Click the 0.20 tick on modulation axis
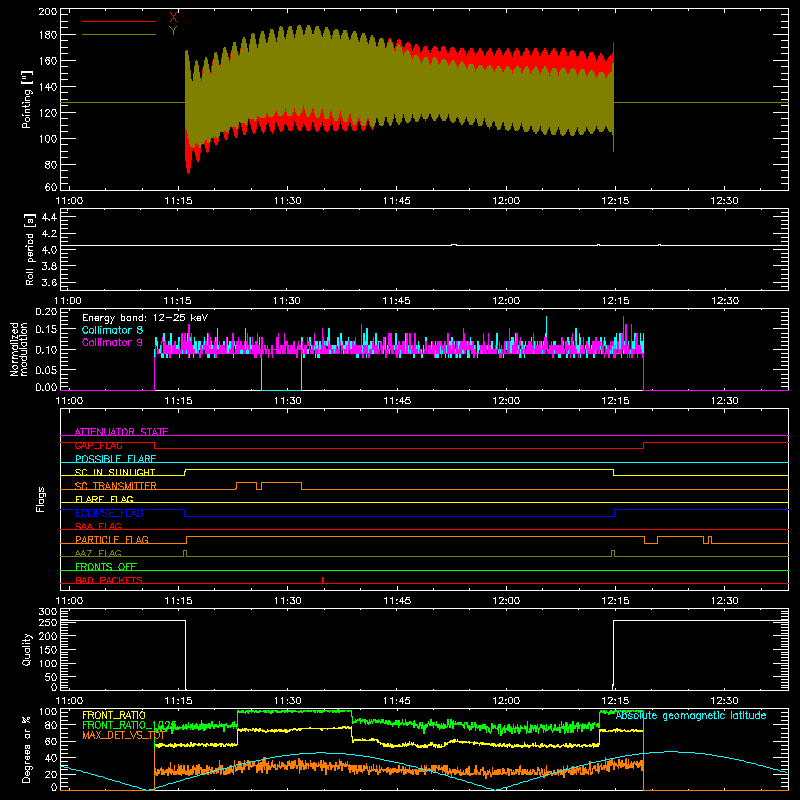This screenshot has width=800, height=800. click(46, 312)
